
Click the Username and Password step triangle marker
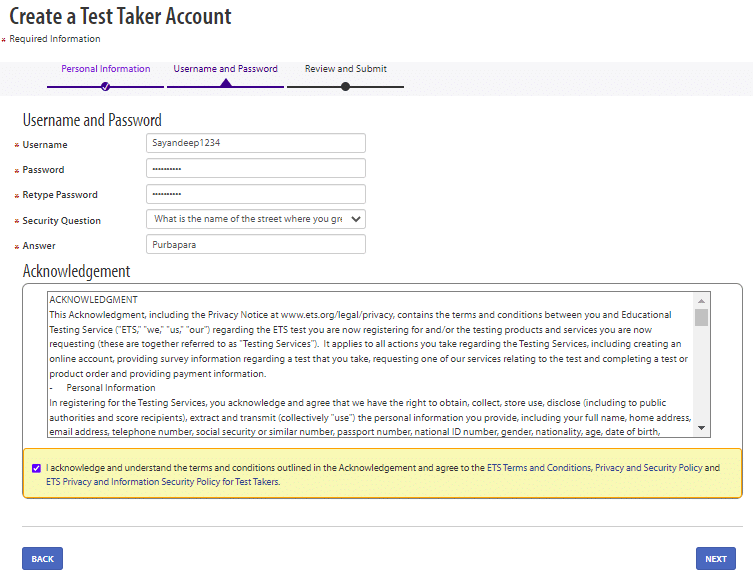pyautogui.click(x=226, y=84)
